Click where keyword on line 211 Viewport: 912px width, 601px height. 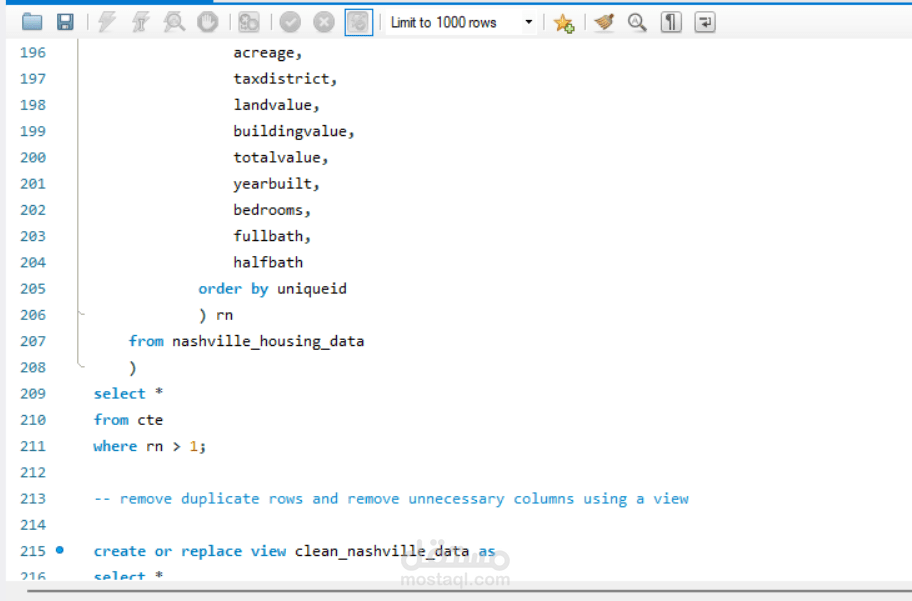click(x=115, y=446)
